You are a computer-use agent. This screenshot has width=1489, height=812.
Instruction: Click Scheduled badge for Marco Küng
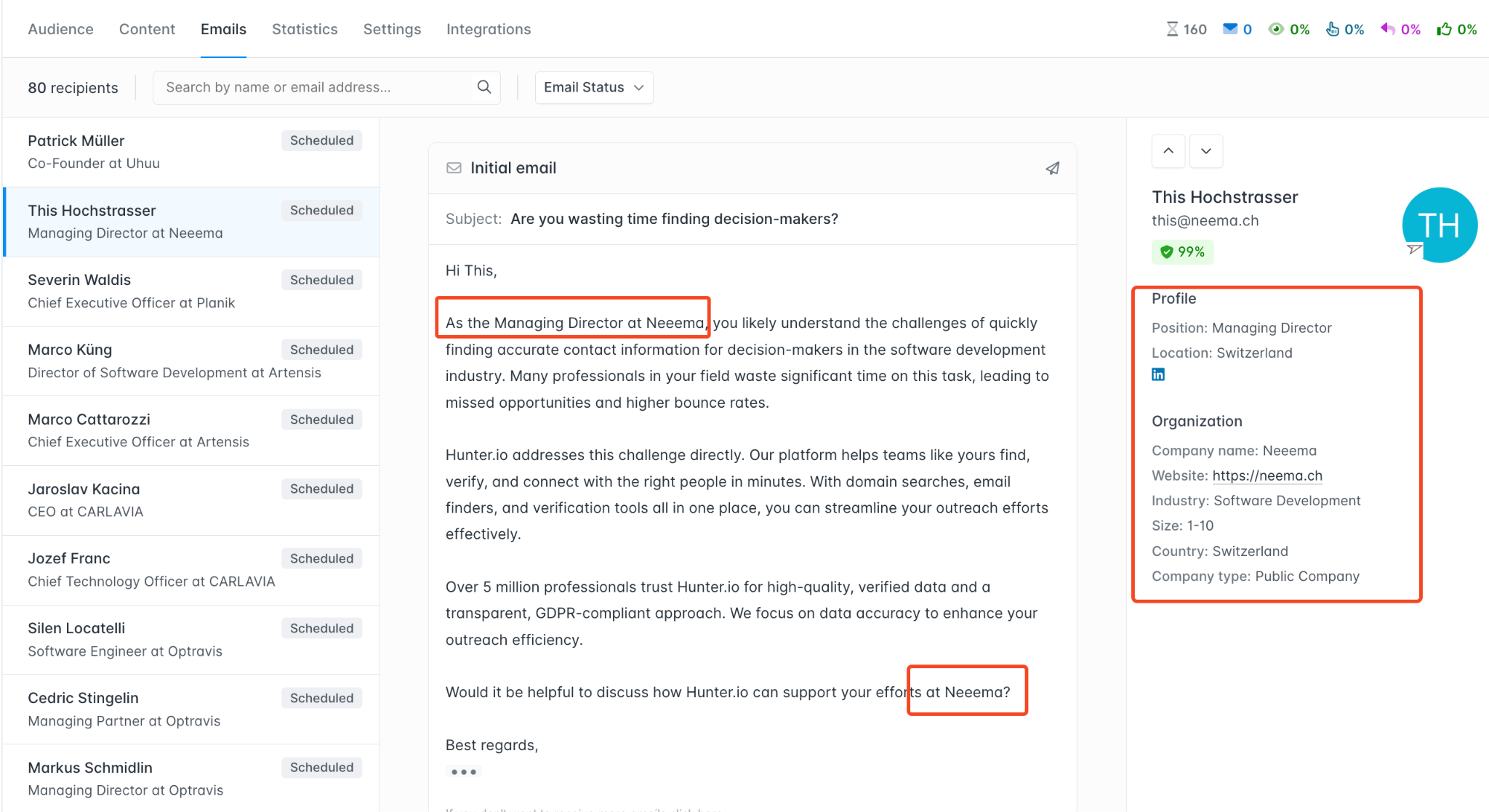point(321,350)
